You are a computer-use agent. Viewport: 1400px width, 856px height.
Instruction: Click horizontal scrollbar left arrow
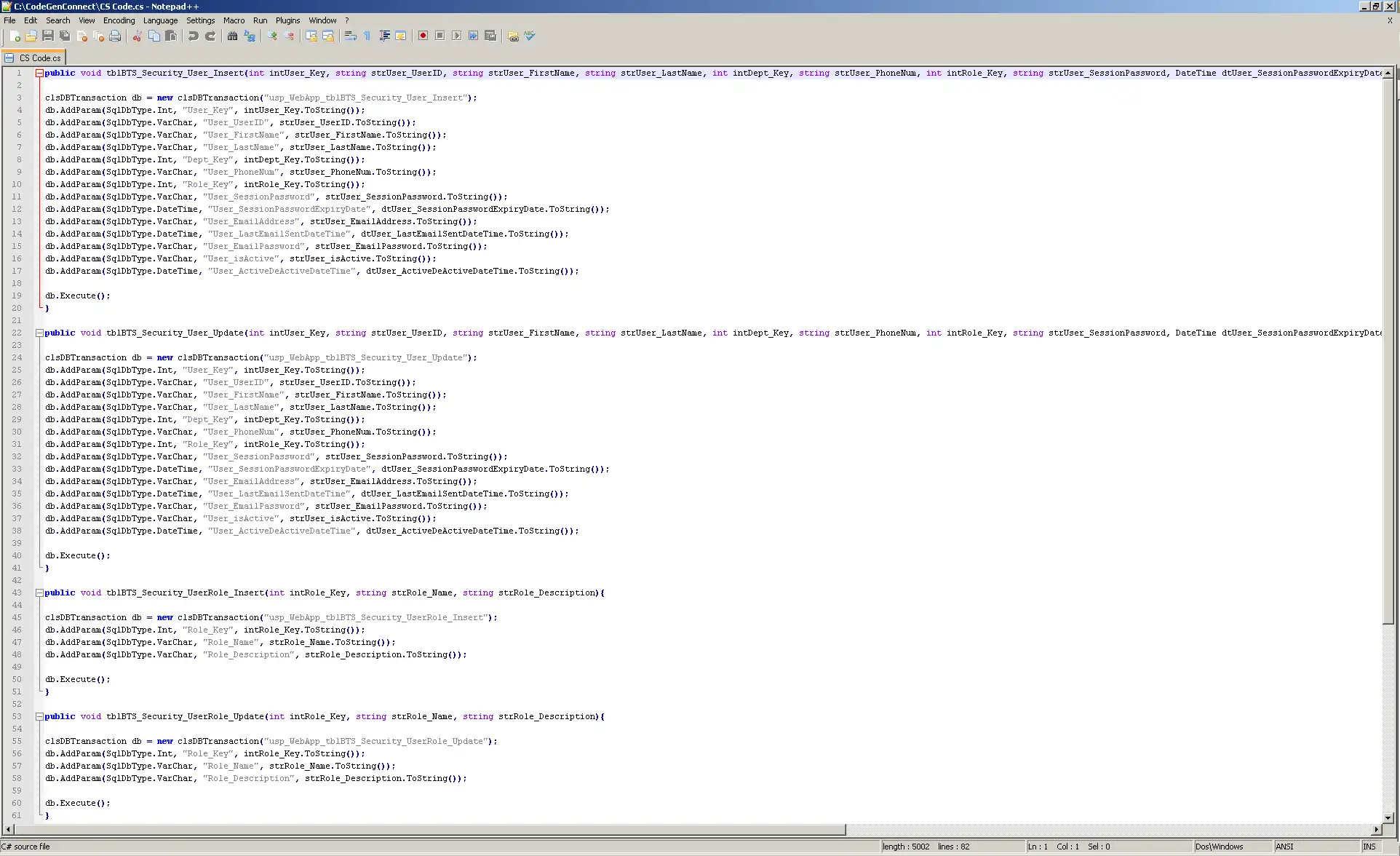click(x=8, y=830)
